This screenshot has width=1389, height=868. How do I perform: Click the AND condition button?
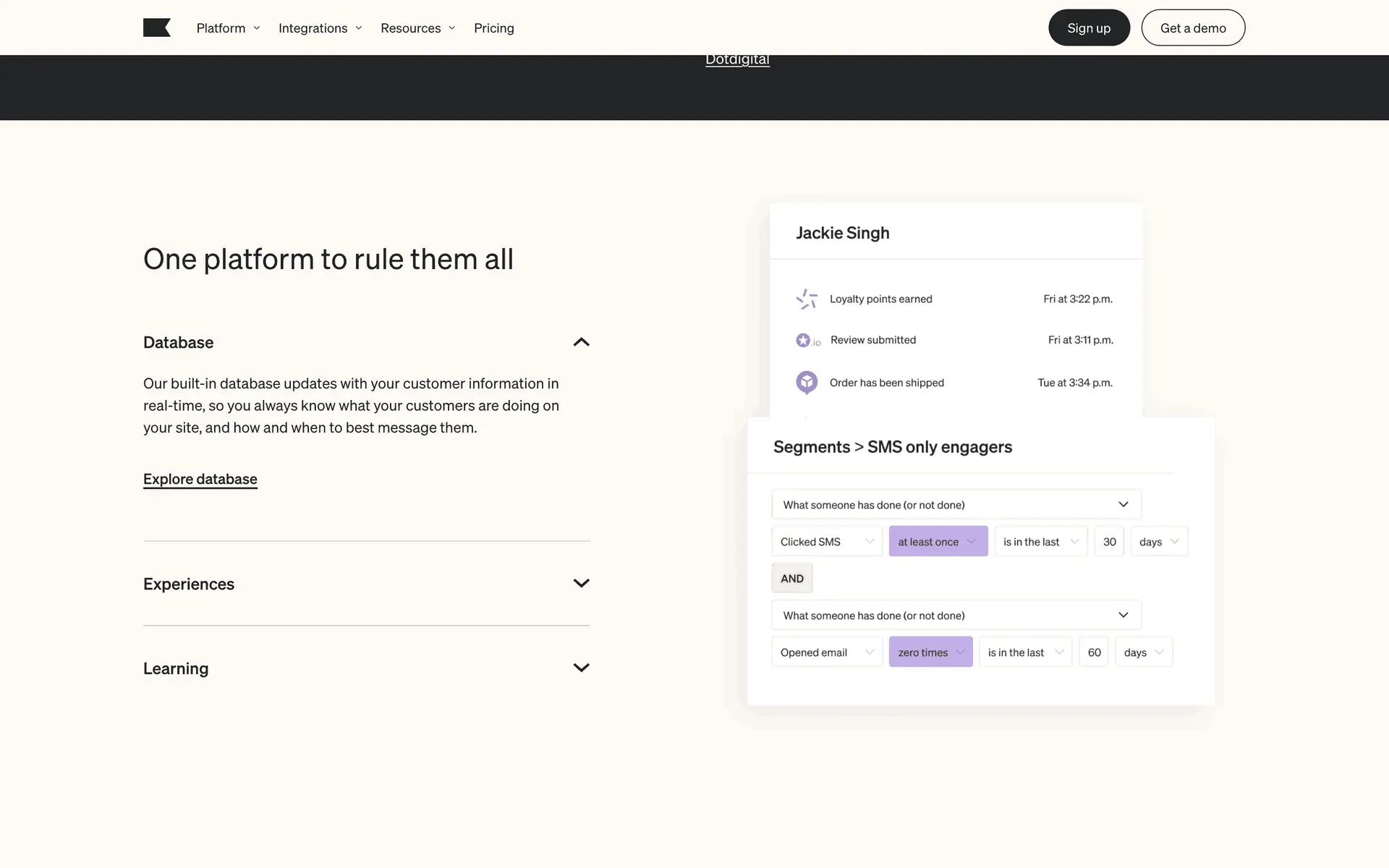(x=792, y=579)
